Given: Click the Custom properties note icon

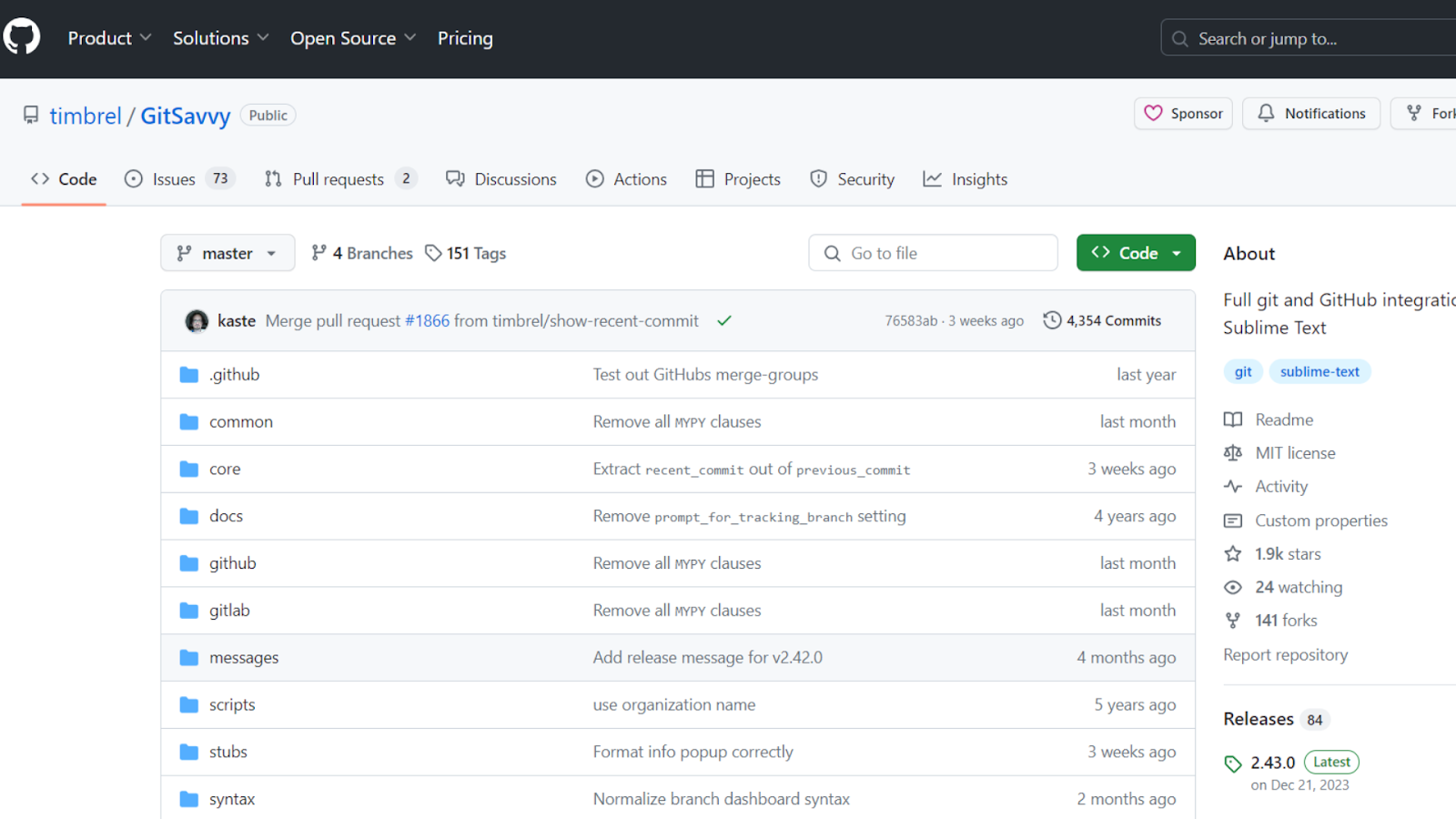Looking at the screenshot, I should click(1233, 521).
